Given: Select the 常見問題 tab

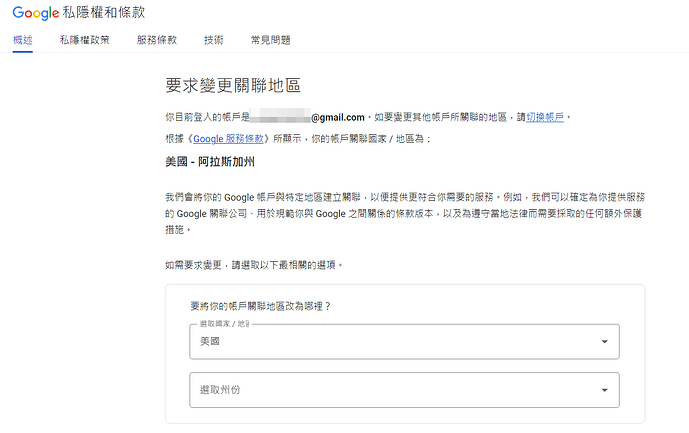Looking at the screenshot, I should click(271, 40).
